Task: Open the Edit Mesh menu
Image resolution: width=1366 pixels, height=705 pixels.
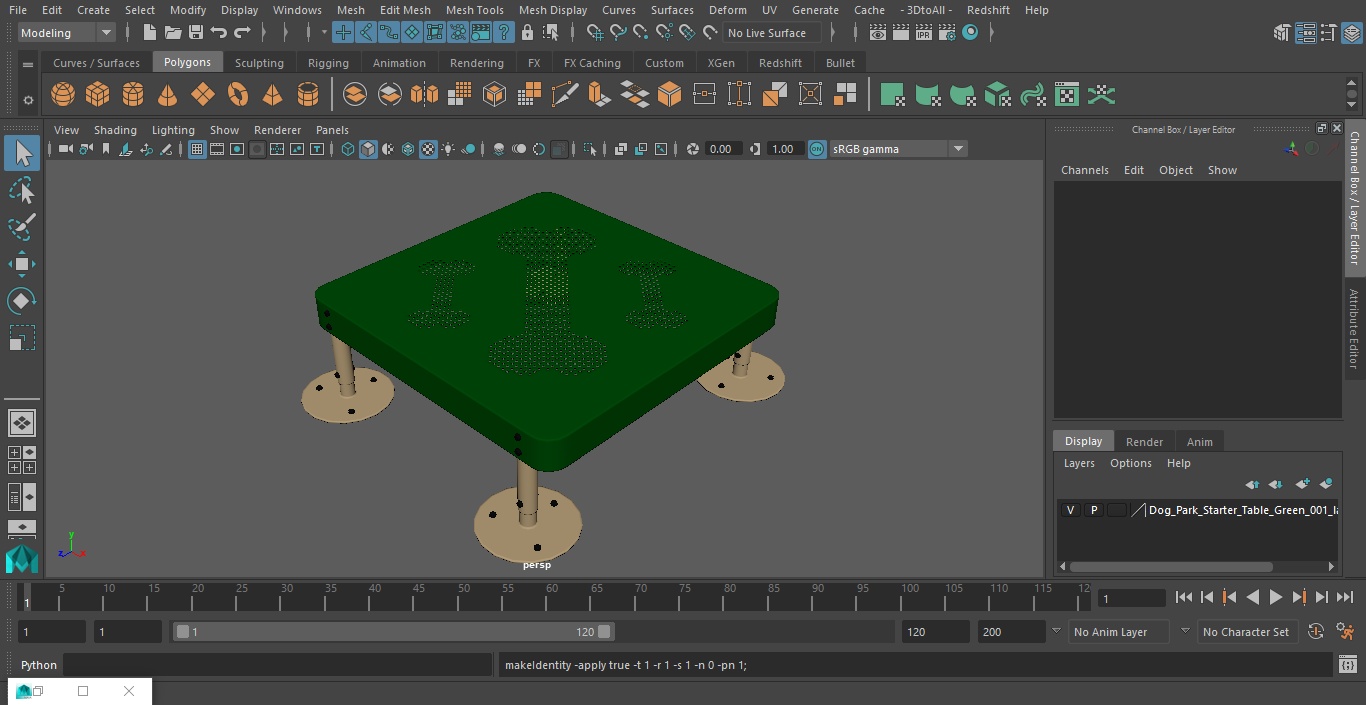Action: click(x=405, y=10)
